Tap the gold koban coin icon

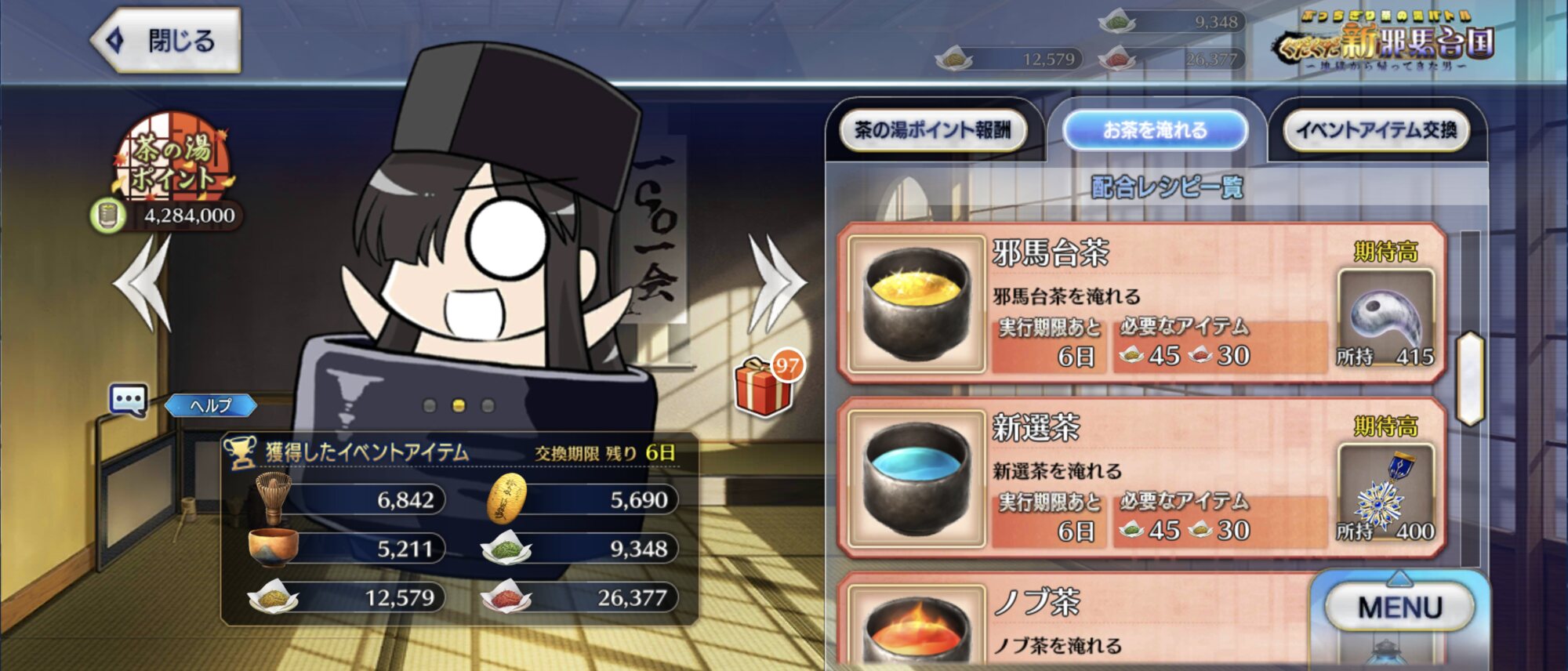pos(506,499)
